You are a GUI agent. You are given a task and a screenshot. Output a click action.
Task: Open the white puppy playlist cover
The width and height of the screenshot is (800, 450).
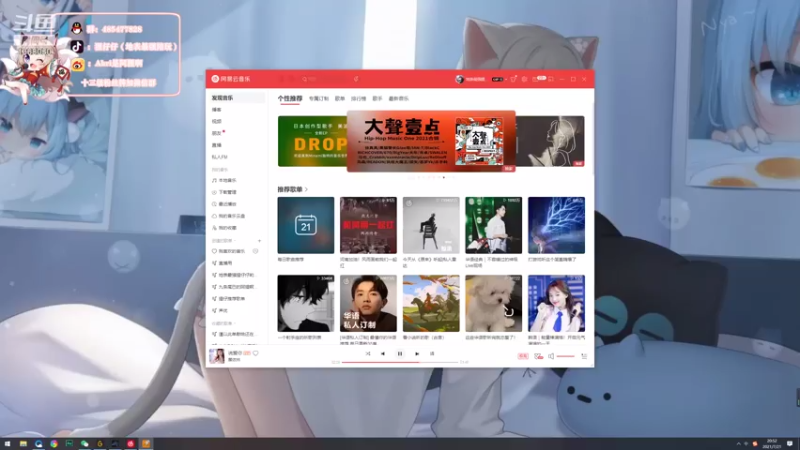493,303
